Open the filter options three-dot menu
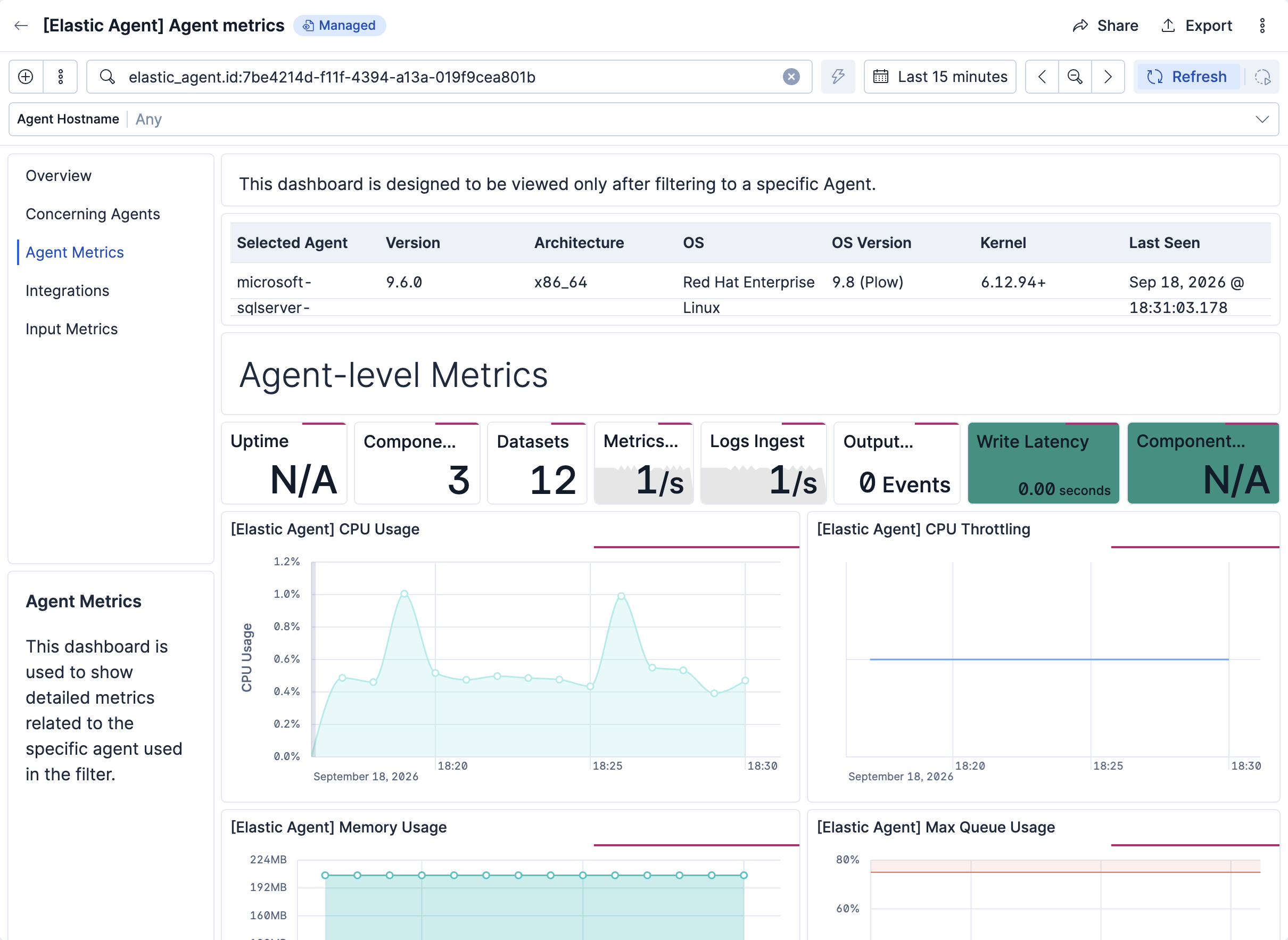The width and height of the screenshot is (1288, 940). coord(60,77)
